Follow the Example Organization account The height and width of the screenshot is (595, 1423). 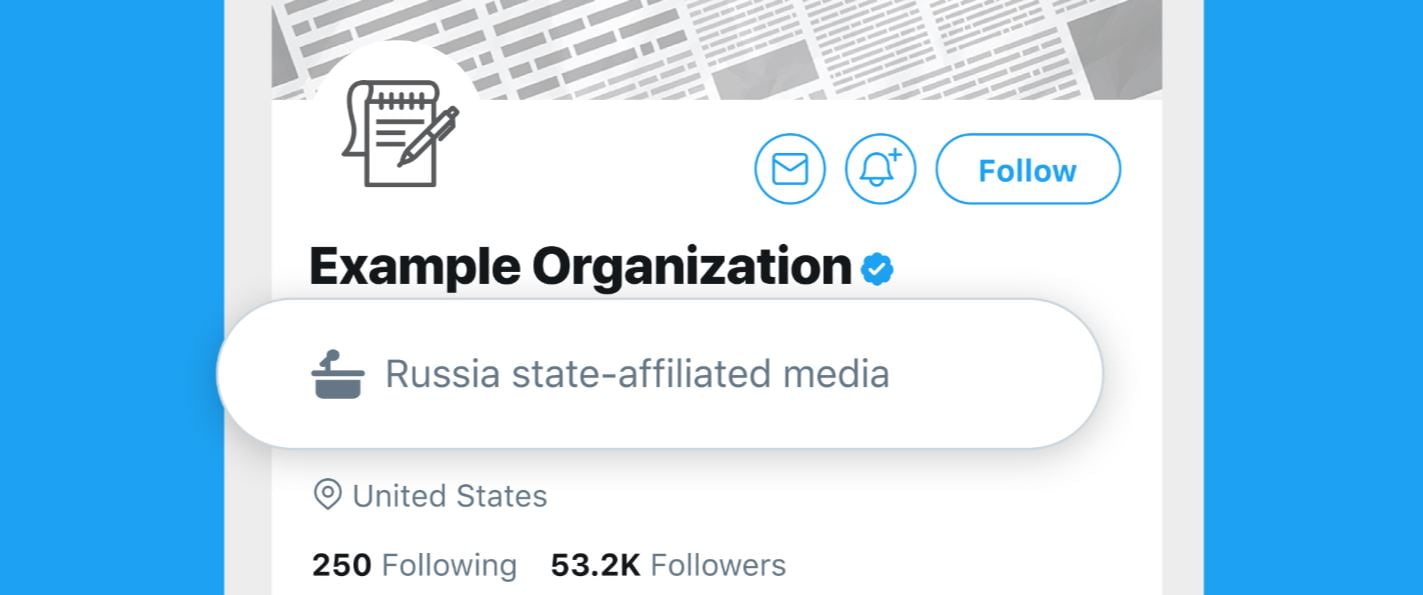[x=1027, y=170]
